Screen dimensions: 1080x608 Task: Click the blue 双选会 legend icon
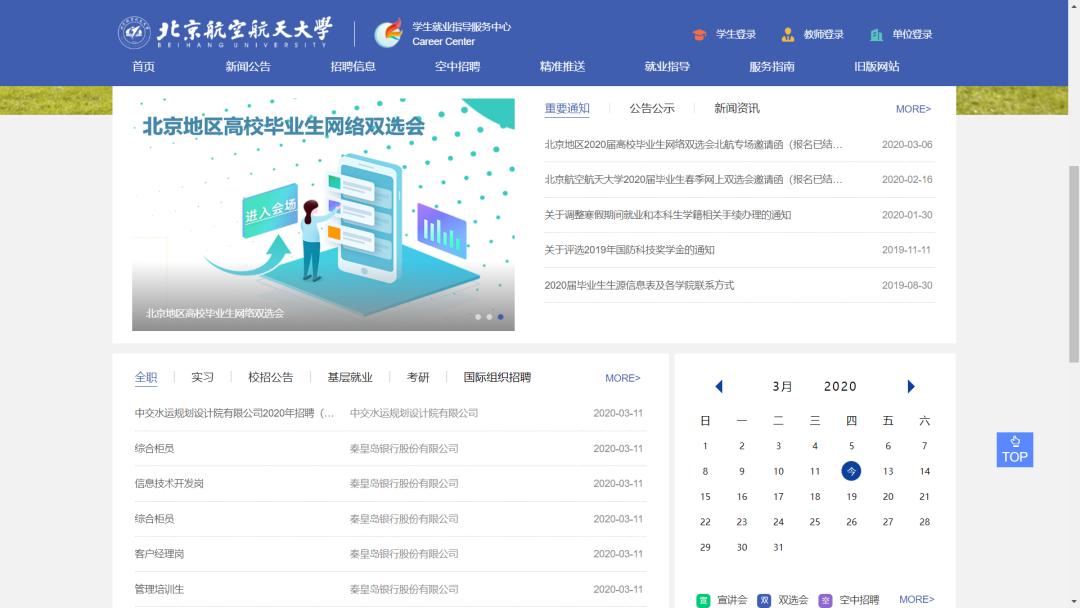pos(764,598)
